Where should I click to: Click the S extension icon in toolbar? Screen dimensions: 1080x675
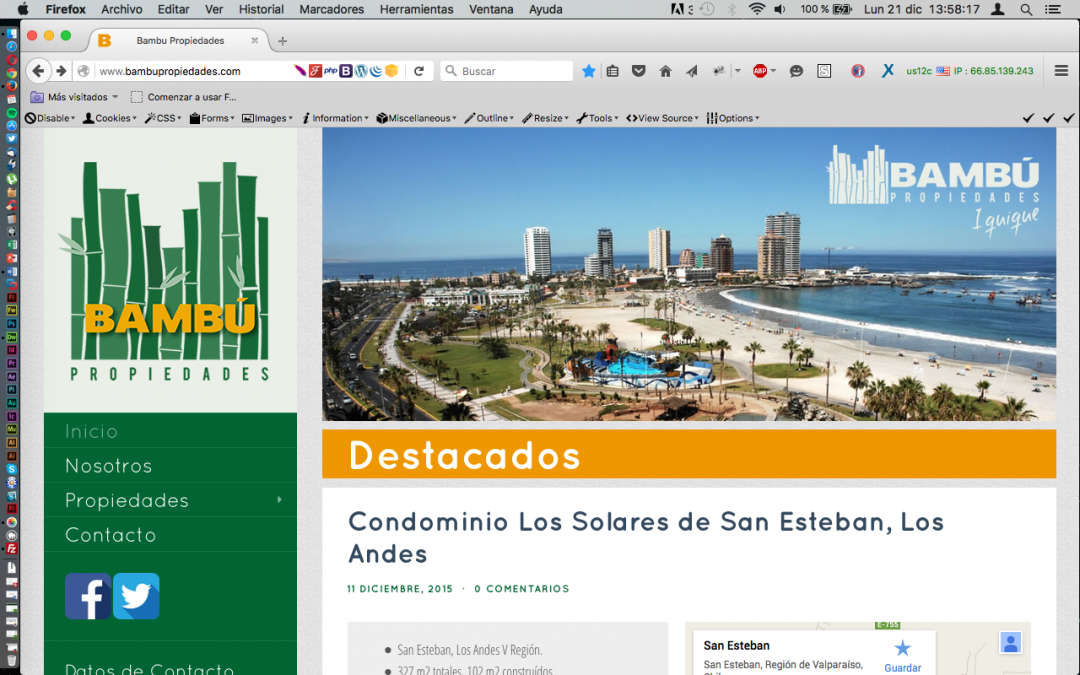[824, 71]
